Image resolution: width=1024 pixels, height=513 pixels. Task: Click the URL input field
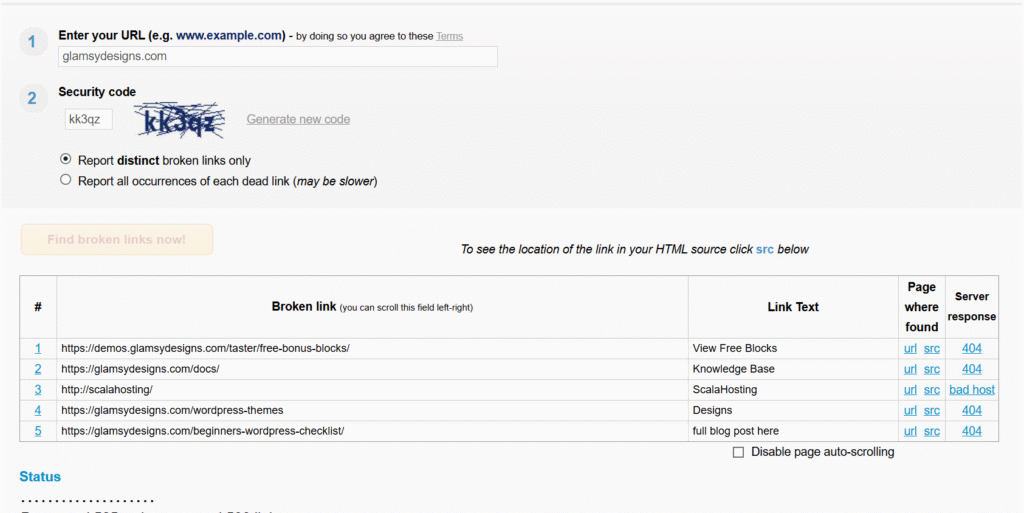click(278, 57)
